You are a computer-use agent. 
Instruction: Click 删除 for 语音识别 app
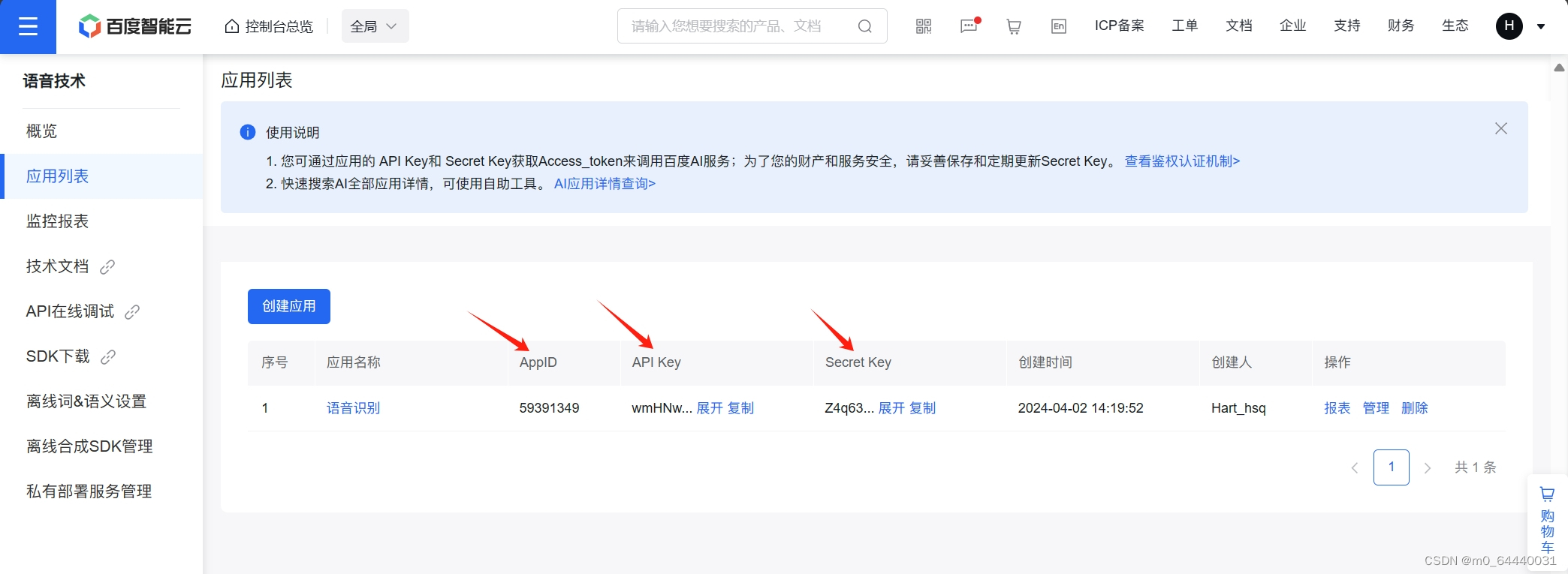1415,408
